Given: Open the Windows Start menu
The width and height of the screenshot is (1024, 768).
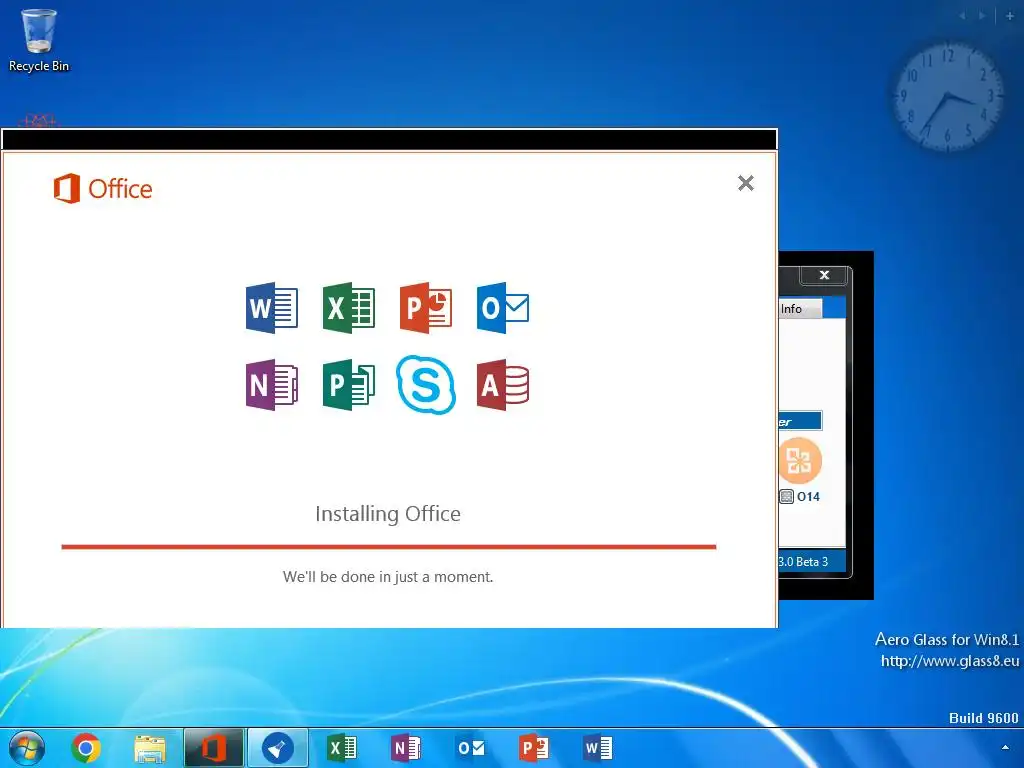Looking at the screenshot, I should pos(27,748).
